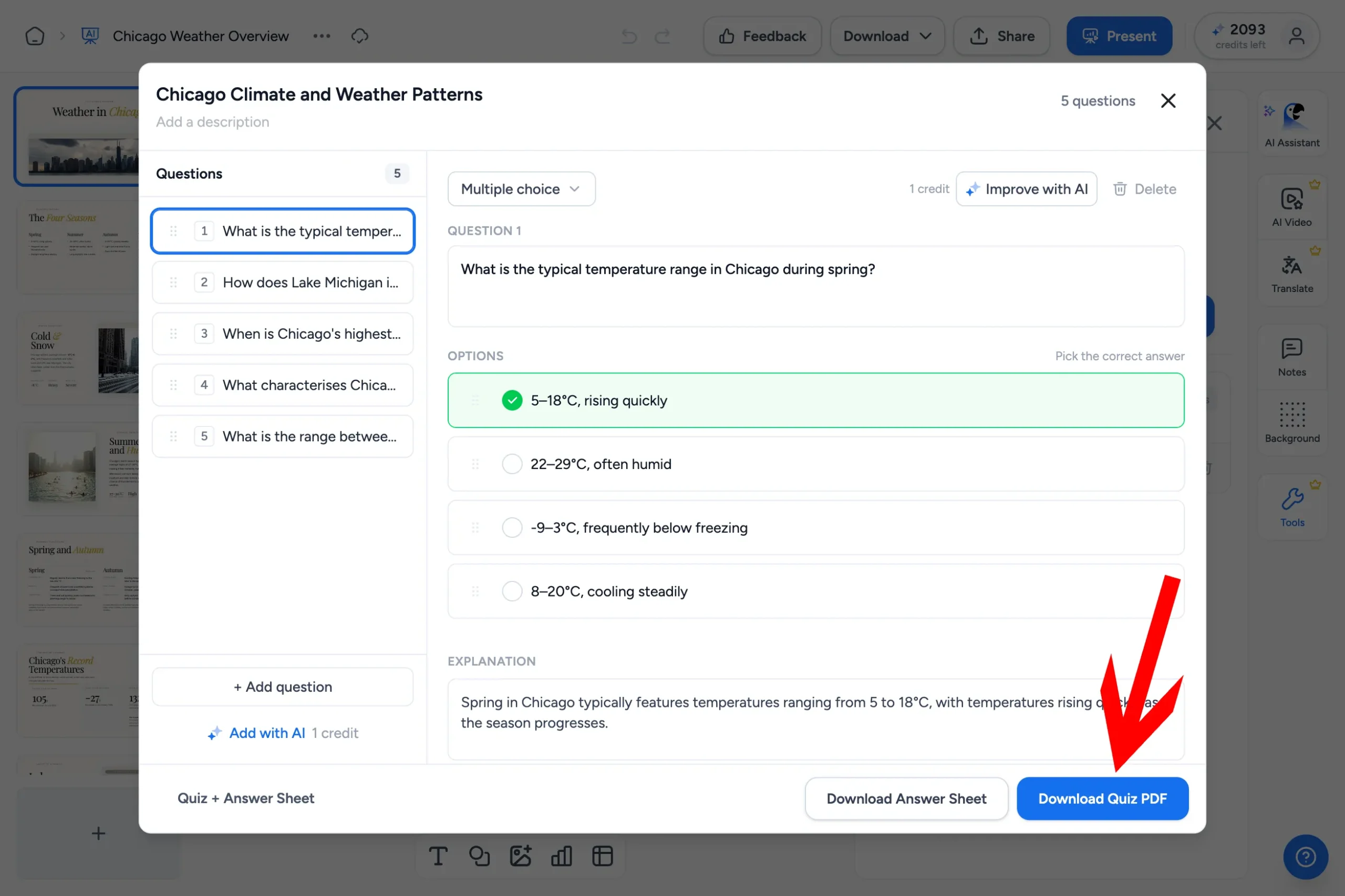The width and height of the screenshot is (1345, 896).
Task: Edit the quiz title Chicago Climate and Weather Patterns
Action: click(x=319, y=95)
